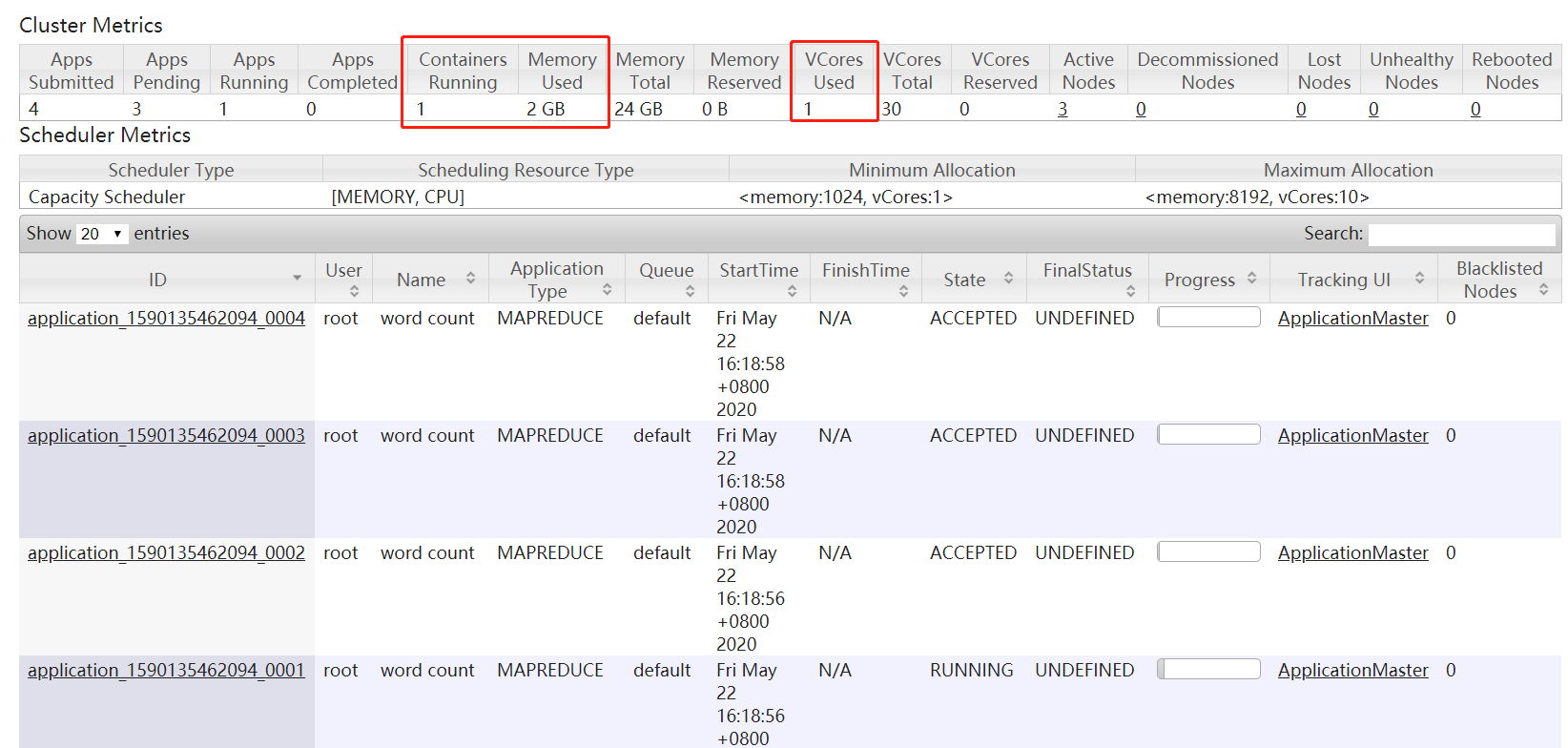Open the Show entries count dropdown

[x=103, y=234]
